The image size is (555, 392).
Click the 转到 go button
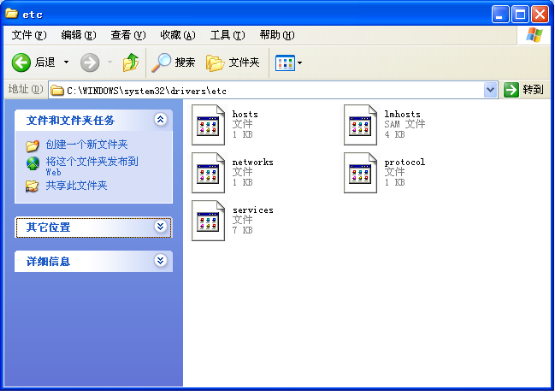[524, 90]
